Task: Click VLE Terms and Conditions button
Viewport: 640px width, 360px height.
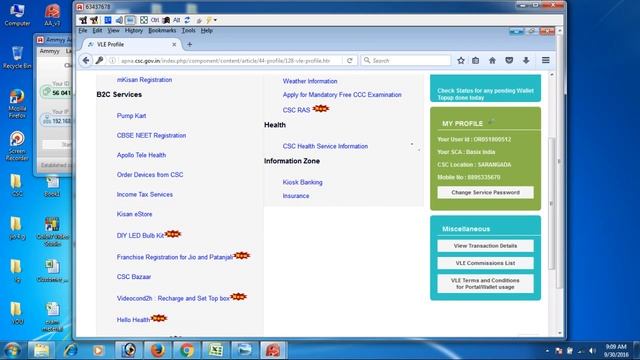Action: pyautogui.click(x=485, y=284)
